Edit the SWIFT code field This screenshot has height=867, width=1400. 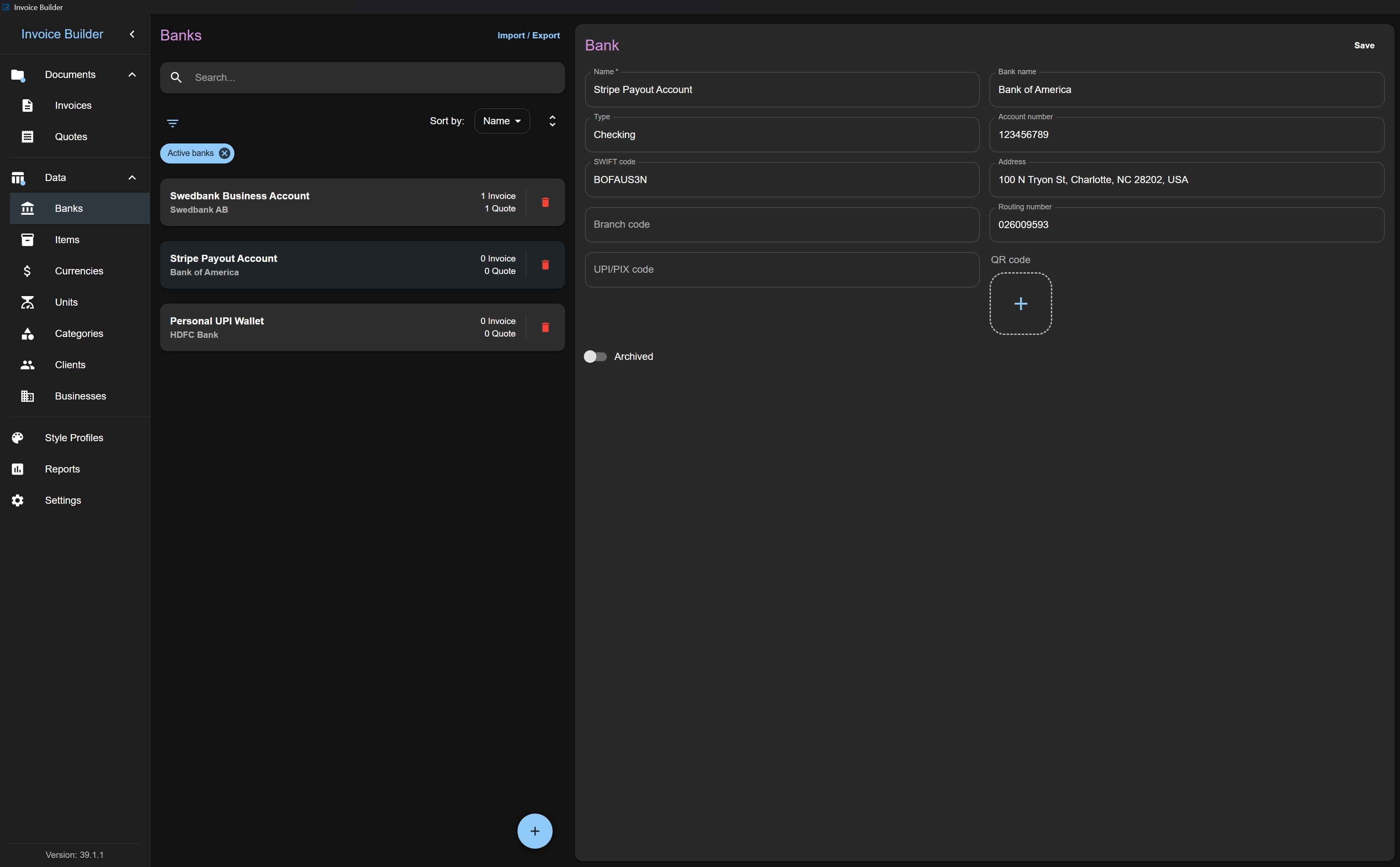tap(782, 179)
